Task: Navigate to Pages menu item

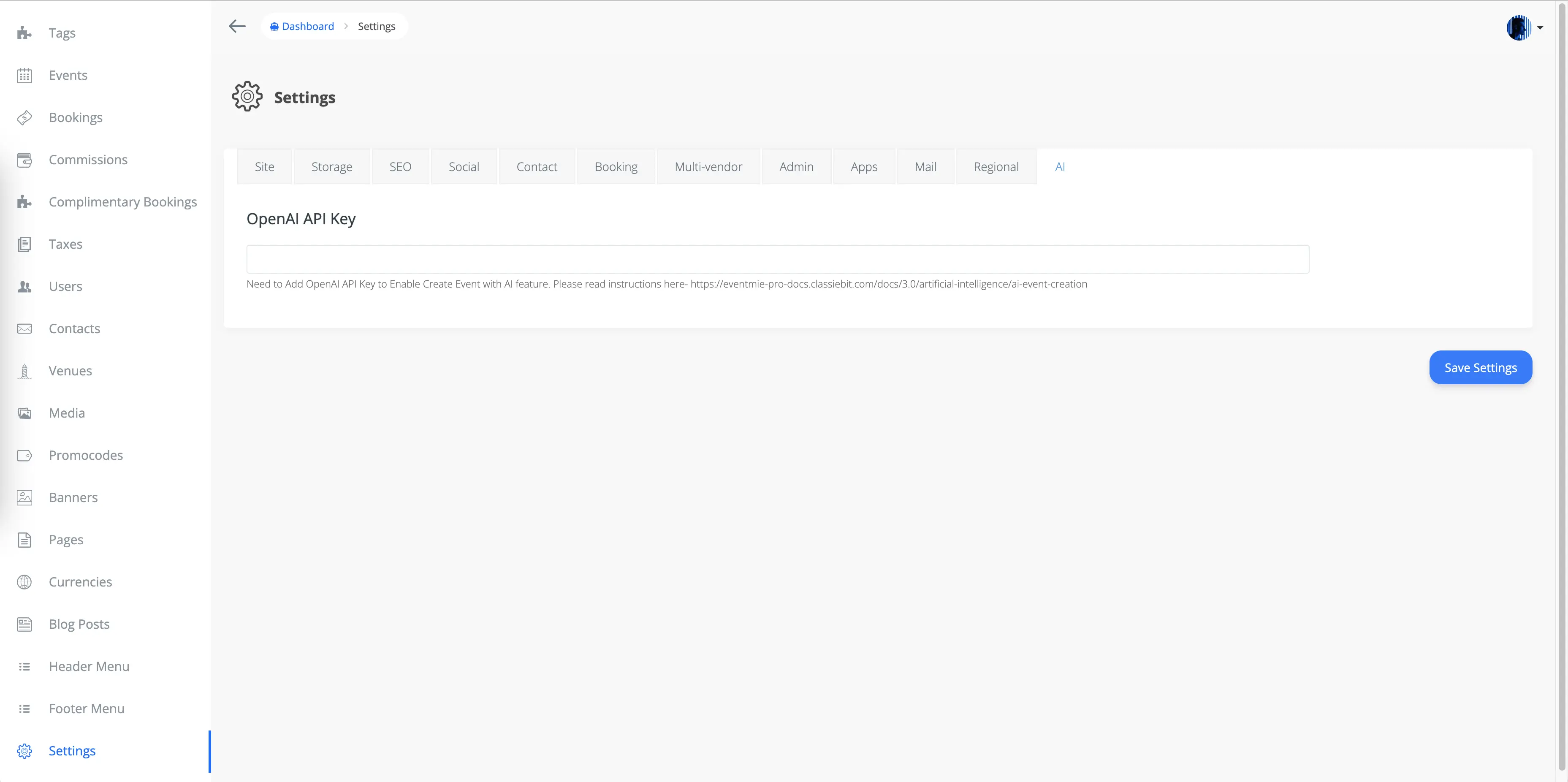Action: click(x=66, y=540)
